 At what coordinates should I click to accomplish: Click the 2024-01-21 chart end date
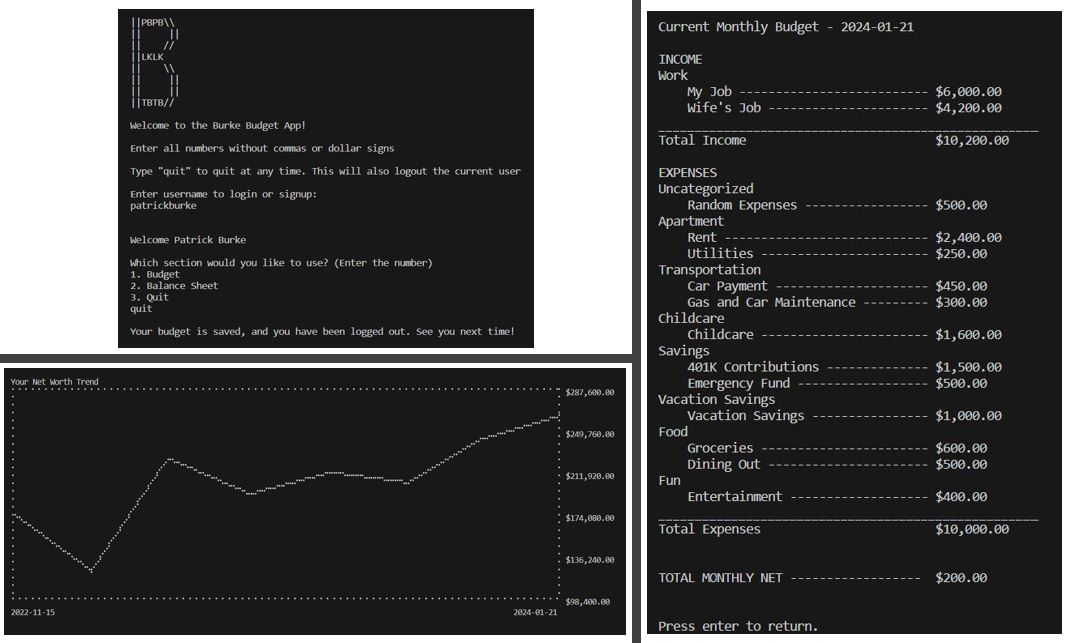point(534,610)
